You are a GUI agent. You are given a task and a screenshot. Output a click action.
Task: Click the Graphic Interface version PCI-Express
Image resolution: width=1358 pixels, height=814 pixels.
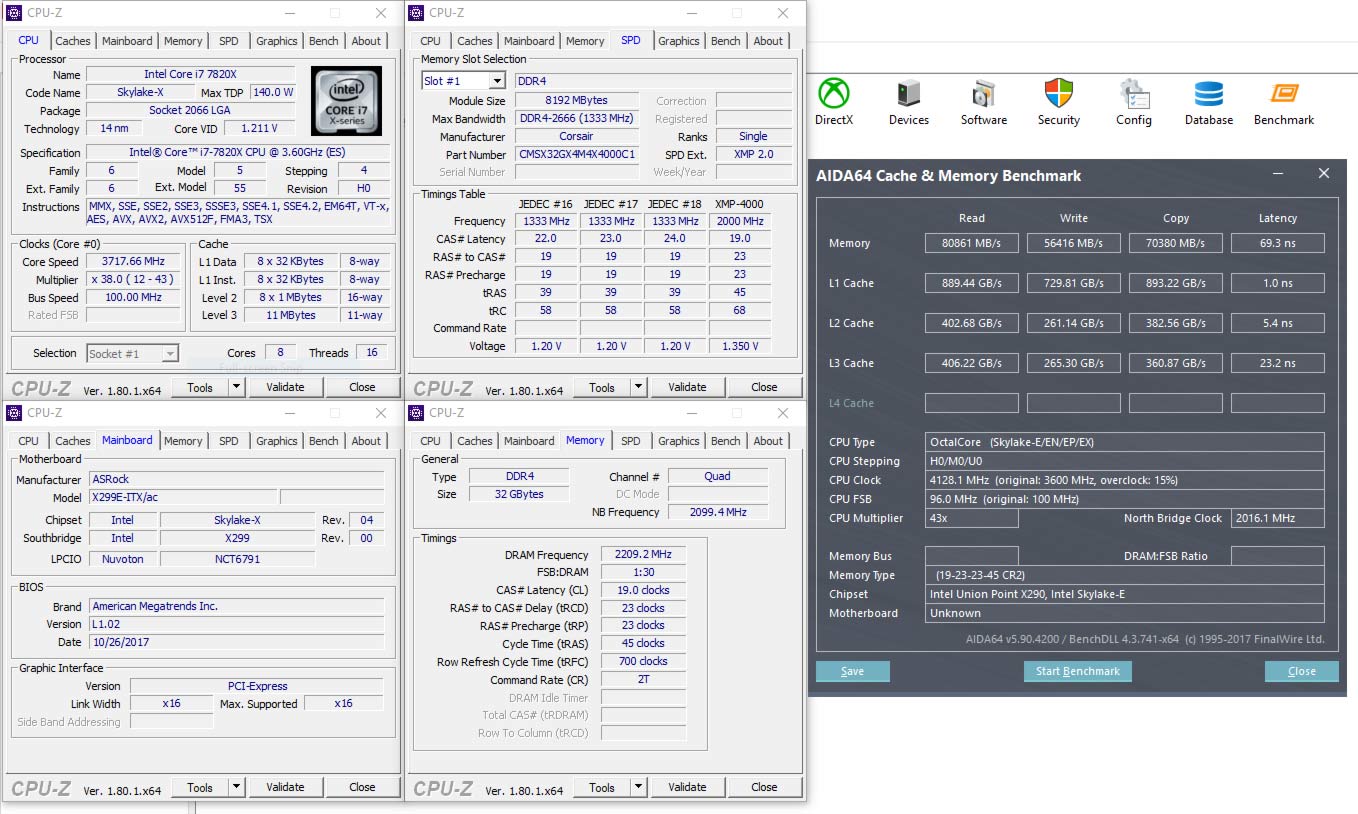257,686
